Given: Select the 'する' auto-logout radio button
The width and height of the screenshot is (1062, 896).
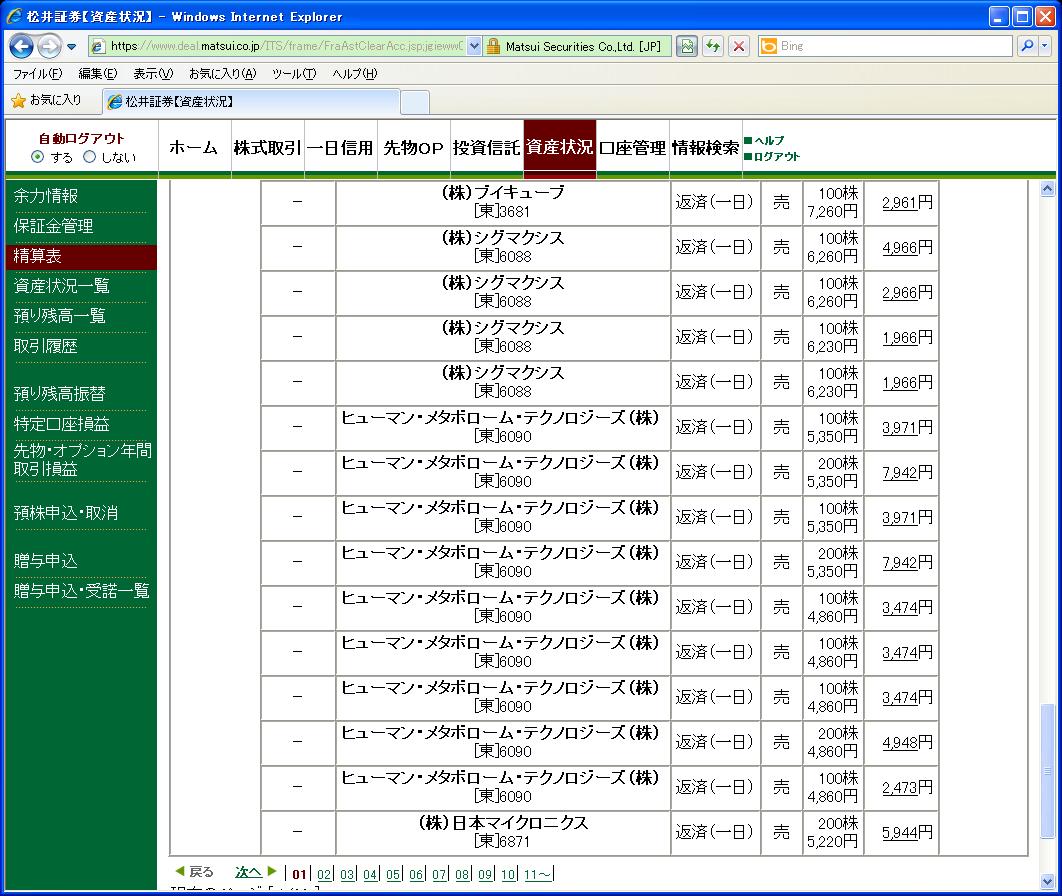Looking at the screenshot, I should (38, 157).
